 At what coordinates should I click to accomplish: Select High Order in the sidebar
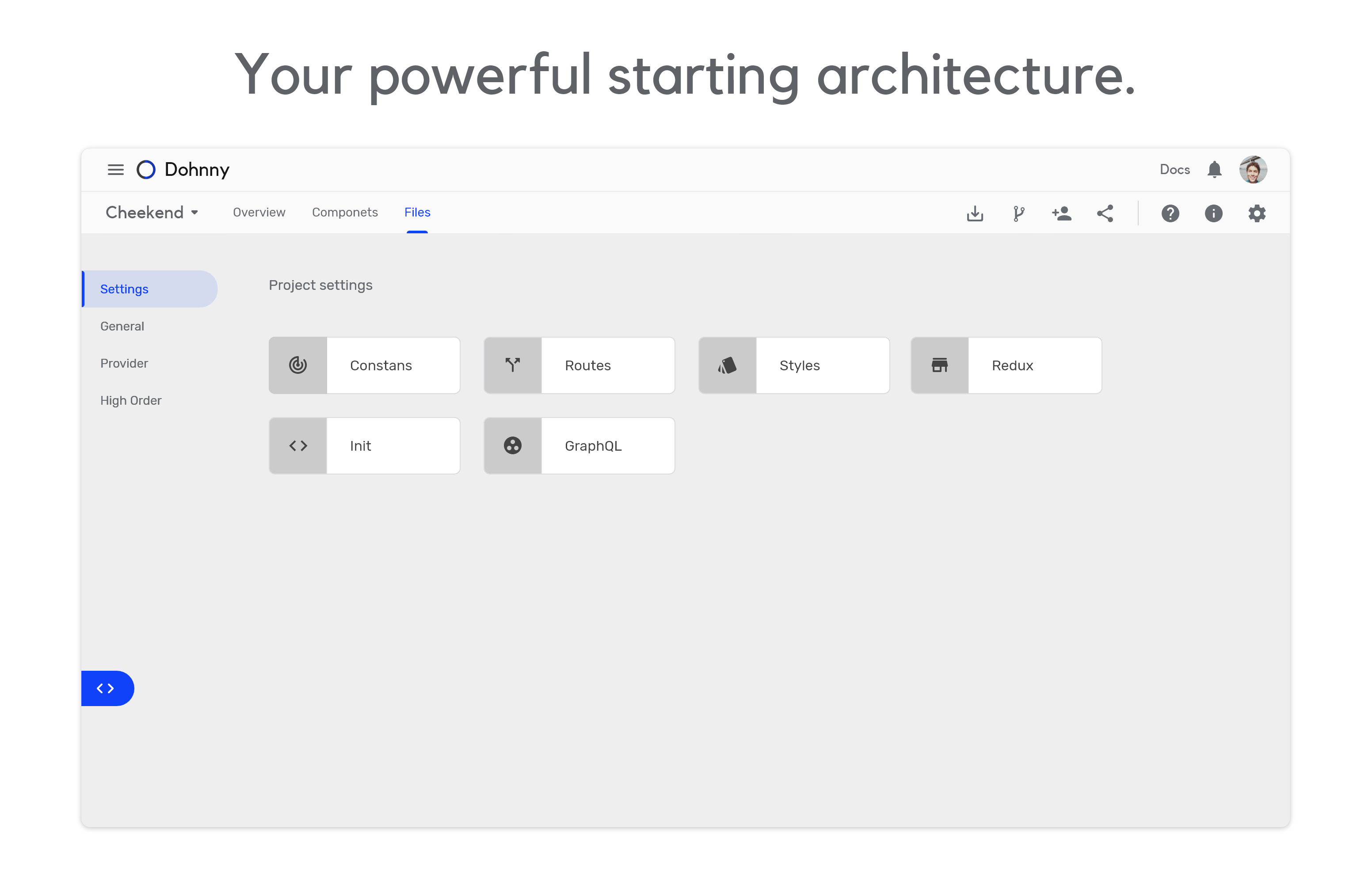coord(131,400)
